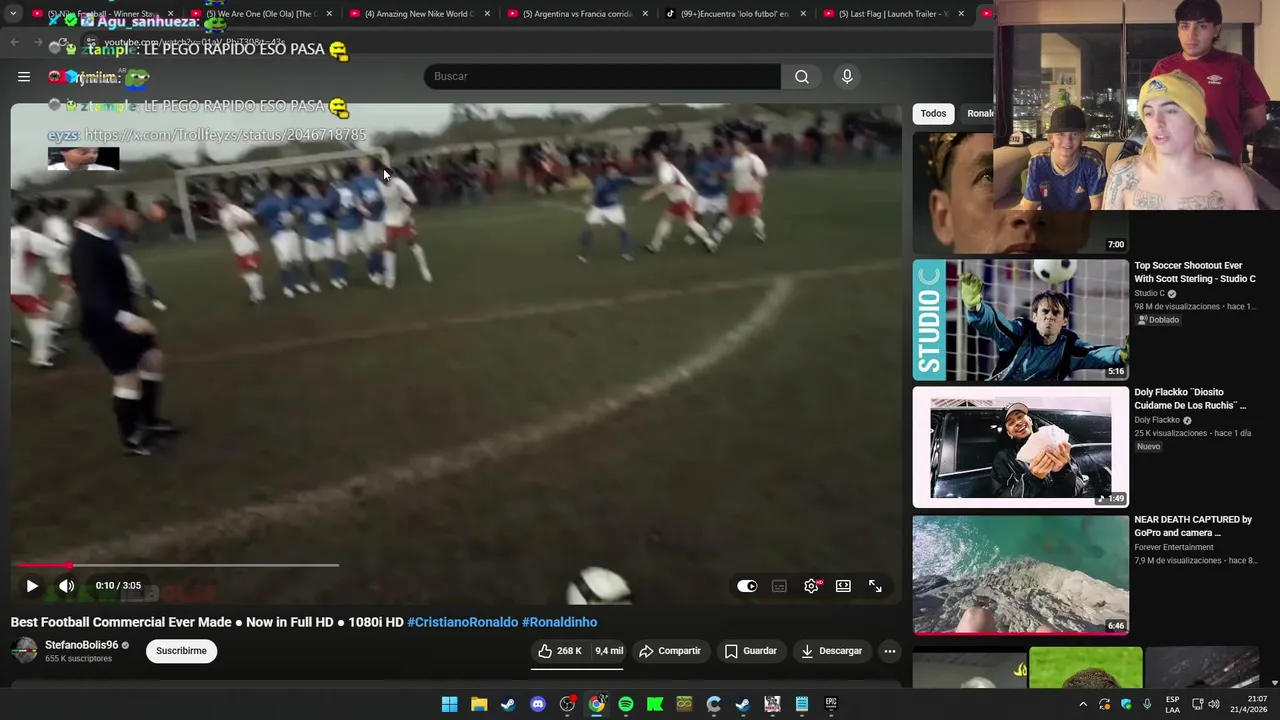Image resolution: width=1280 pixels, height=720 pixels.
Task: Close the Argentina vs Francia tab
Action: 645,14
